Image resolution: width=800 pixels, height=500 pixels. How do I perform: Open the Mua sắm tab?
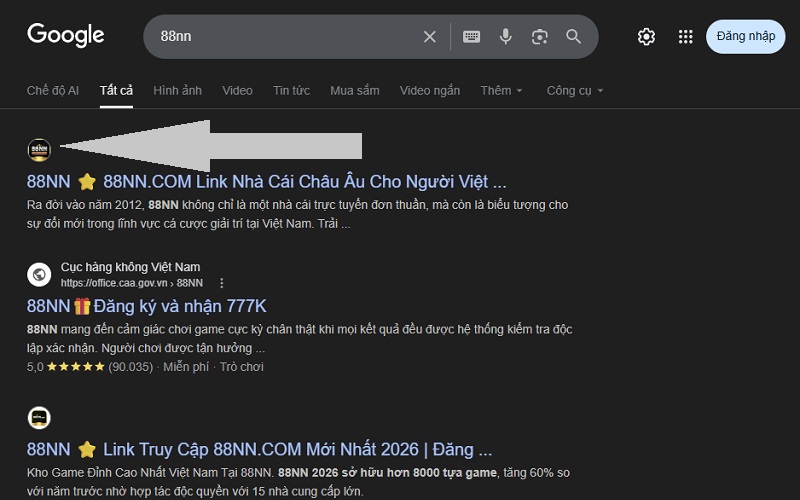coord(355,91)
